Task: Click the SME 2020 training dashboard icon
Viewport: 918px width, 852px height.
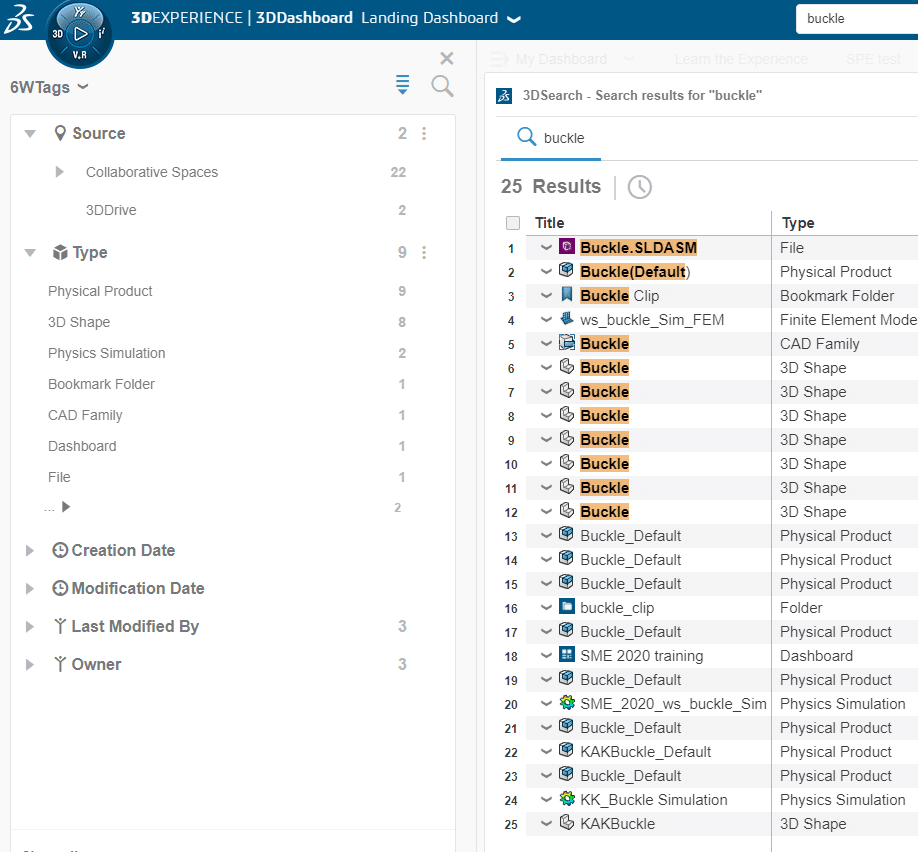Action: click(x=566, y=655)
